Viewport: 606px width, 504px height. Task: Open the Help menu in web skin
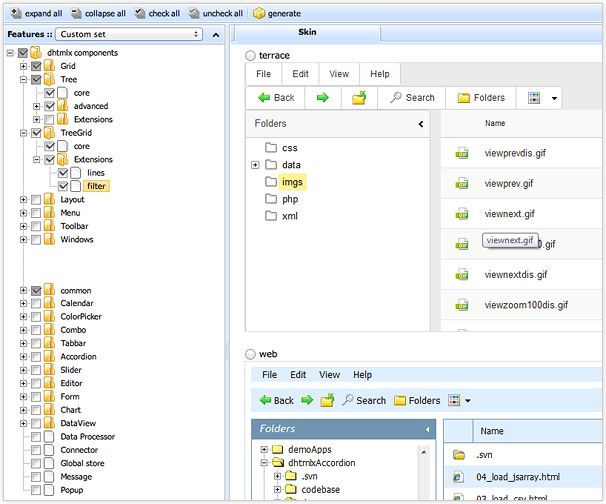(x=363, y=375)
